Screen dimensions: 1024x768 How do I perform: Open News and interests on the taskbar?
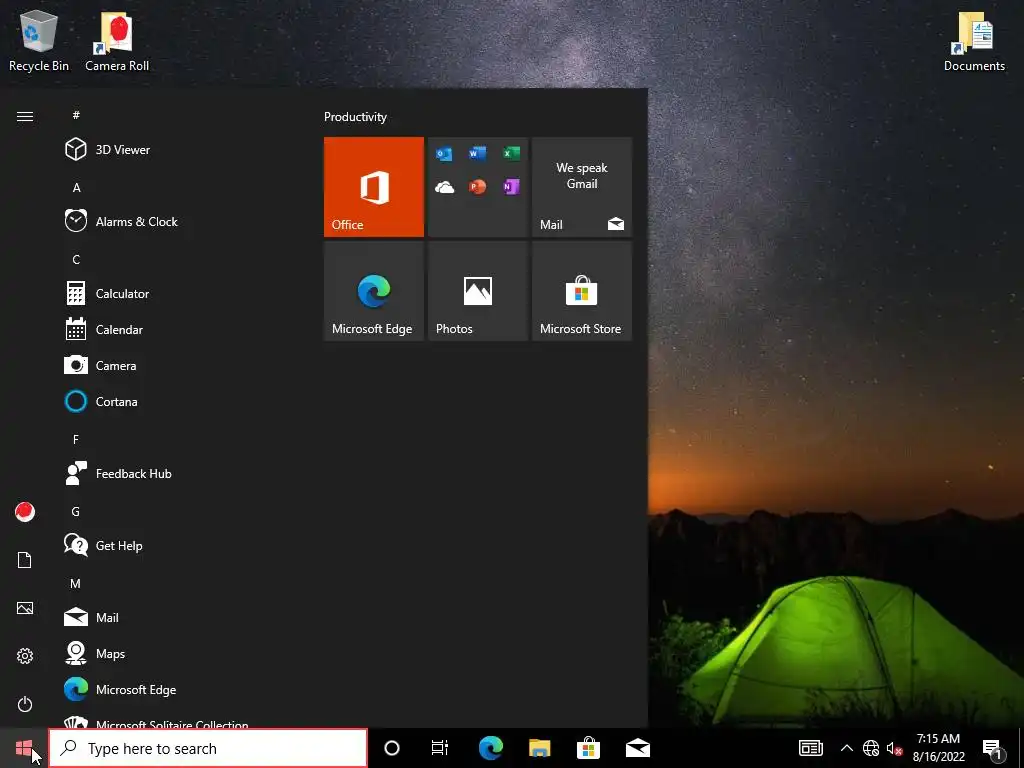[810, 748]
